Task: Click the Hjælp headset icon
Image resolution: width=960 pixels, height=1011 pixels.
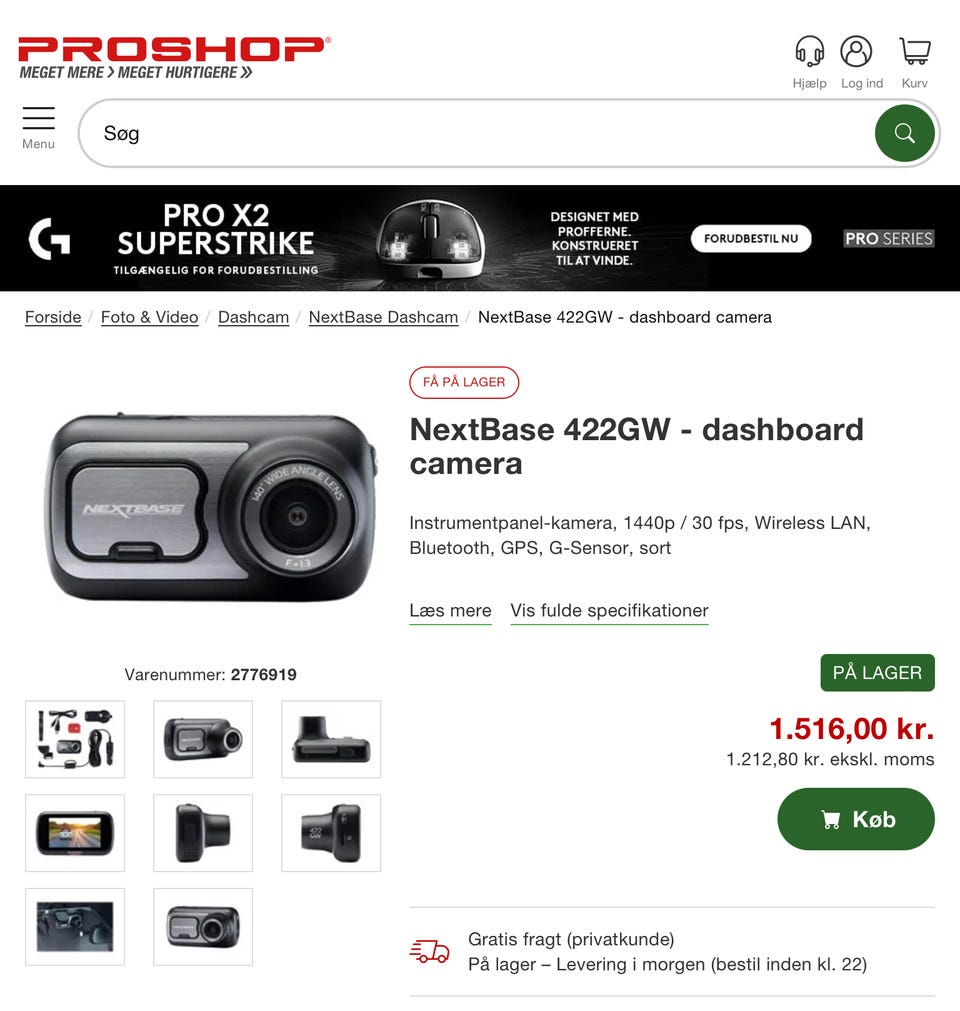Action: [809, 51]
